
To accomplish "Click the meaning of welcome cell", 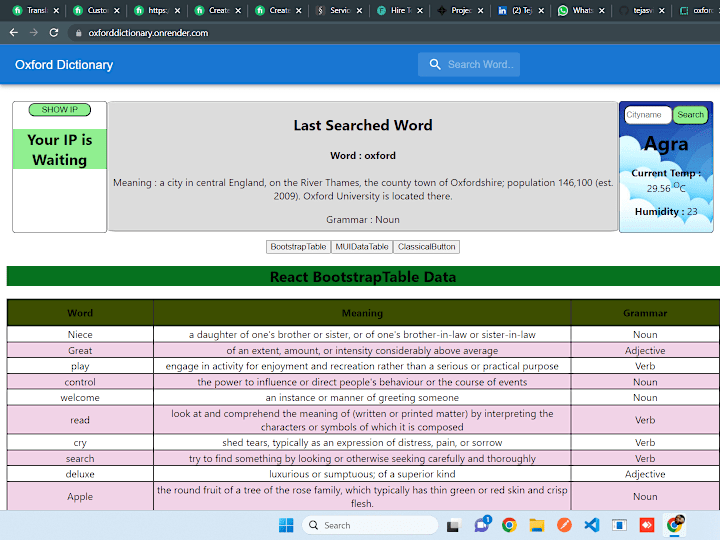I will pos(362,398).
